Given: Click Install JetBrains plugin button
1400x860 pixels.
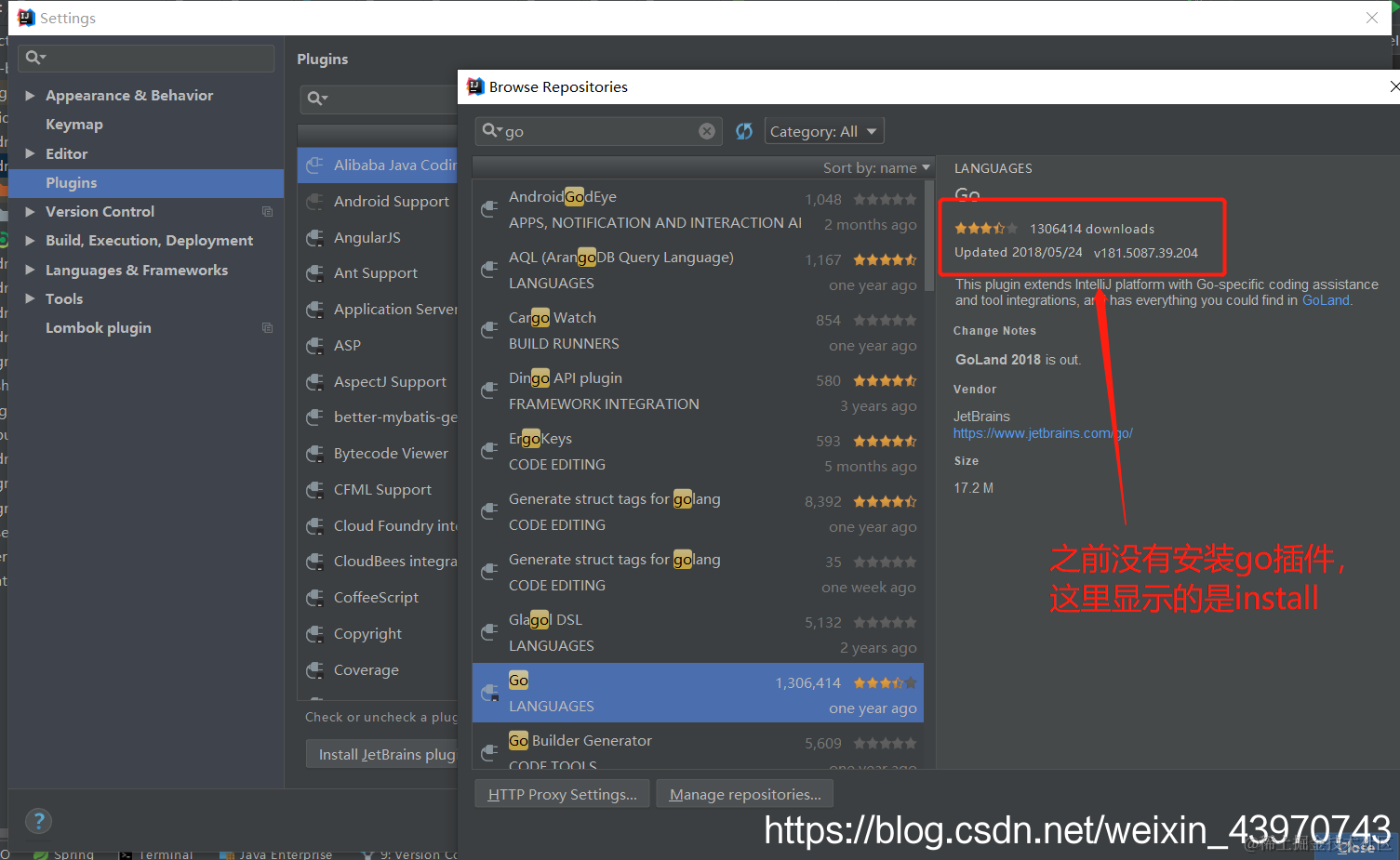Looking at the screenshot, I should click(x=383, y=754).
